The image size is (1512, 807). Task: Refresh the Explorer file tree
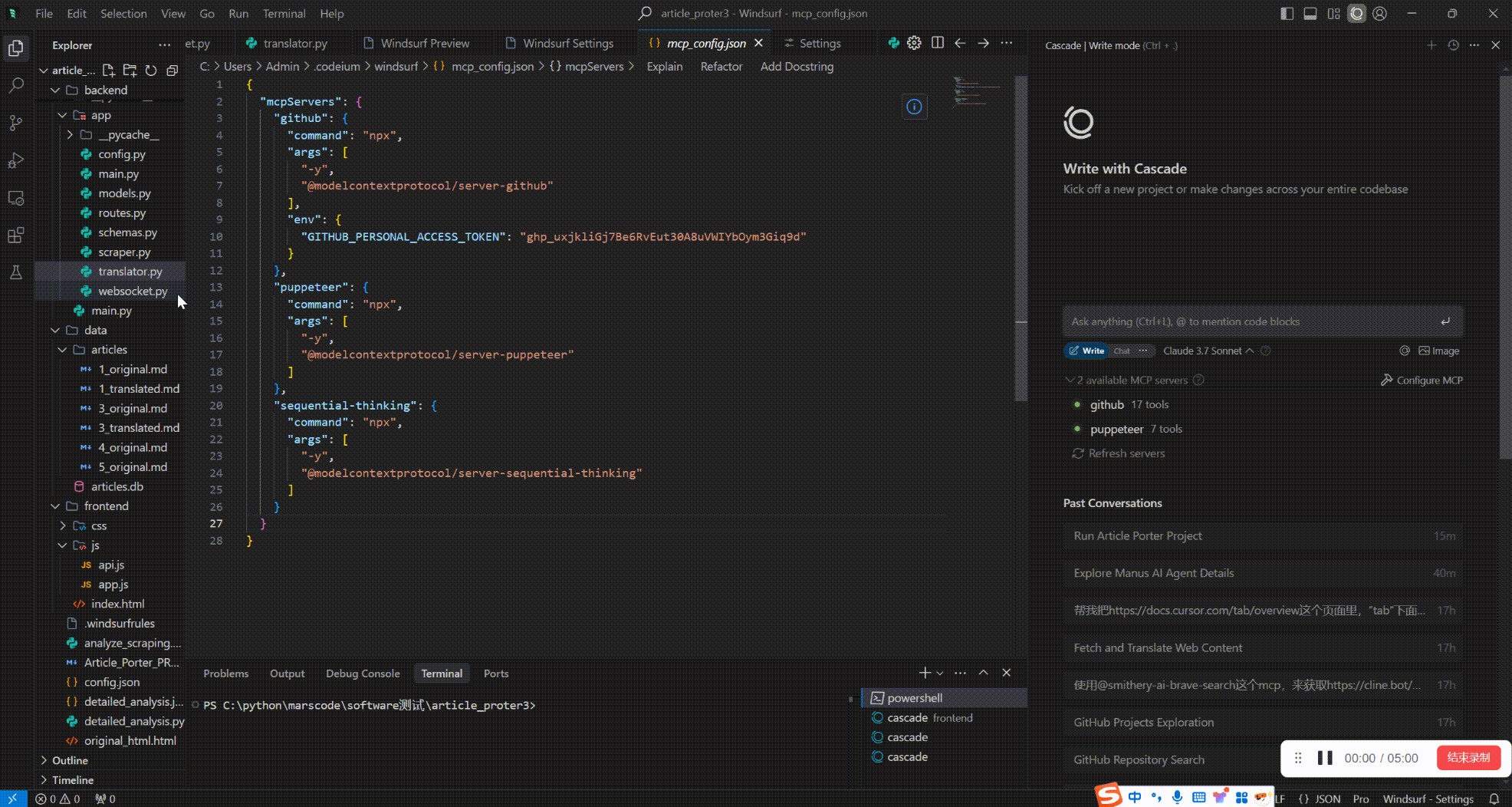coord(151,71)
